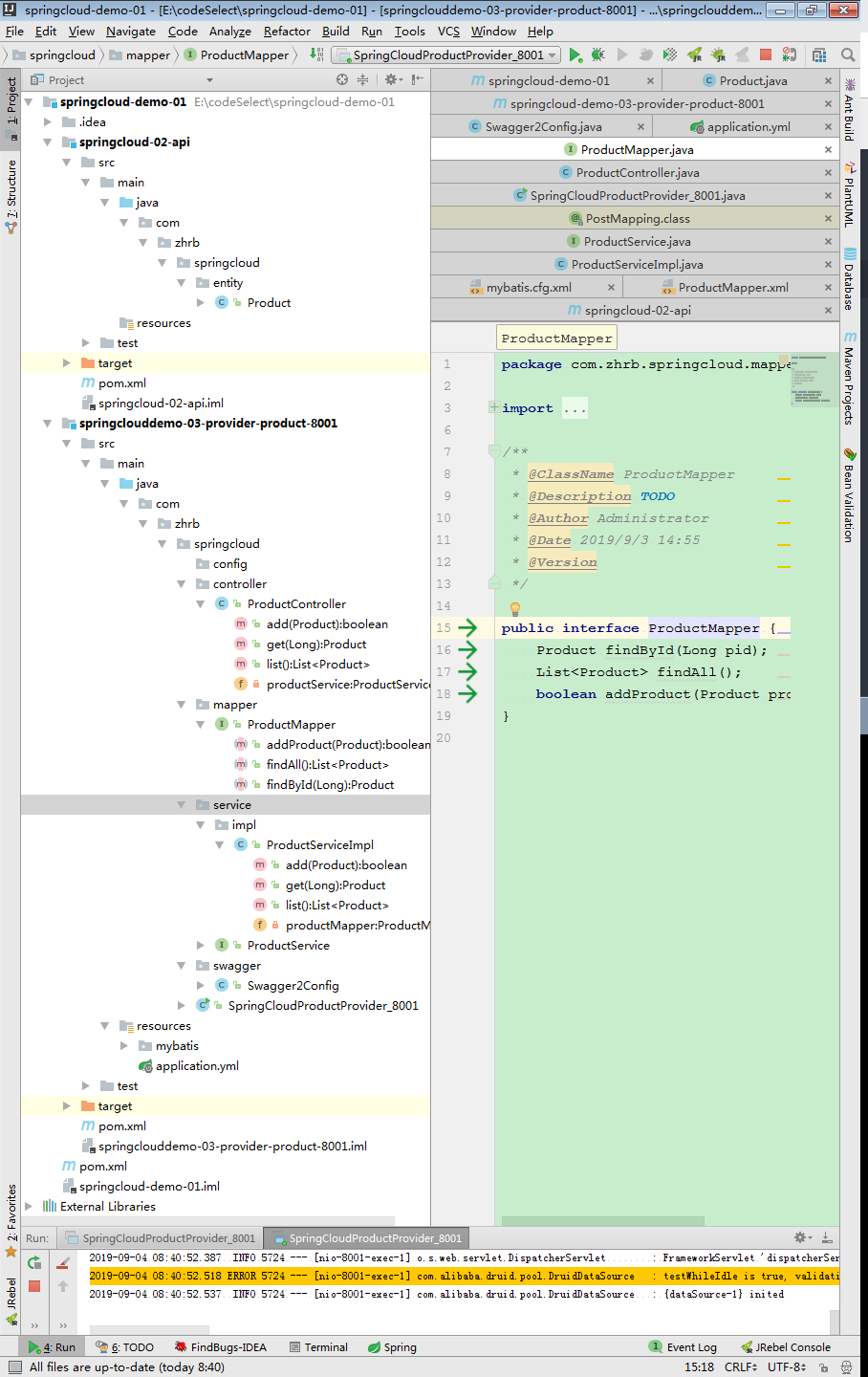Open the Navigate menu
Viewport: 868px width, 1377px height.
130,31
